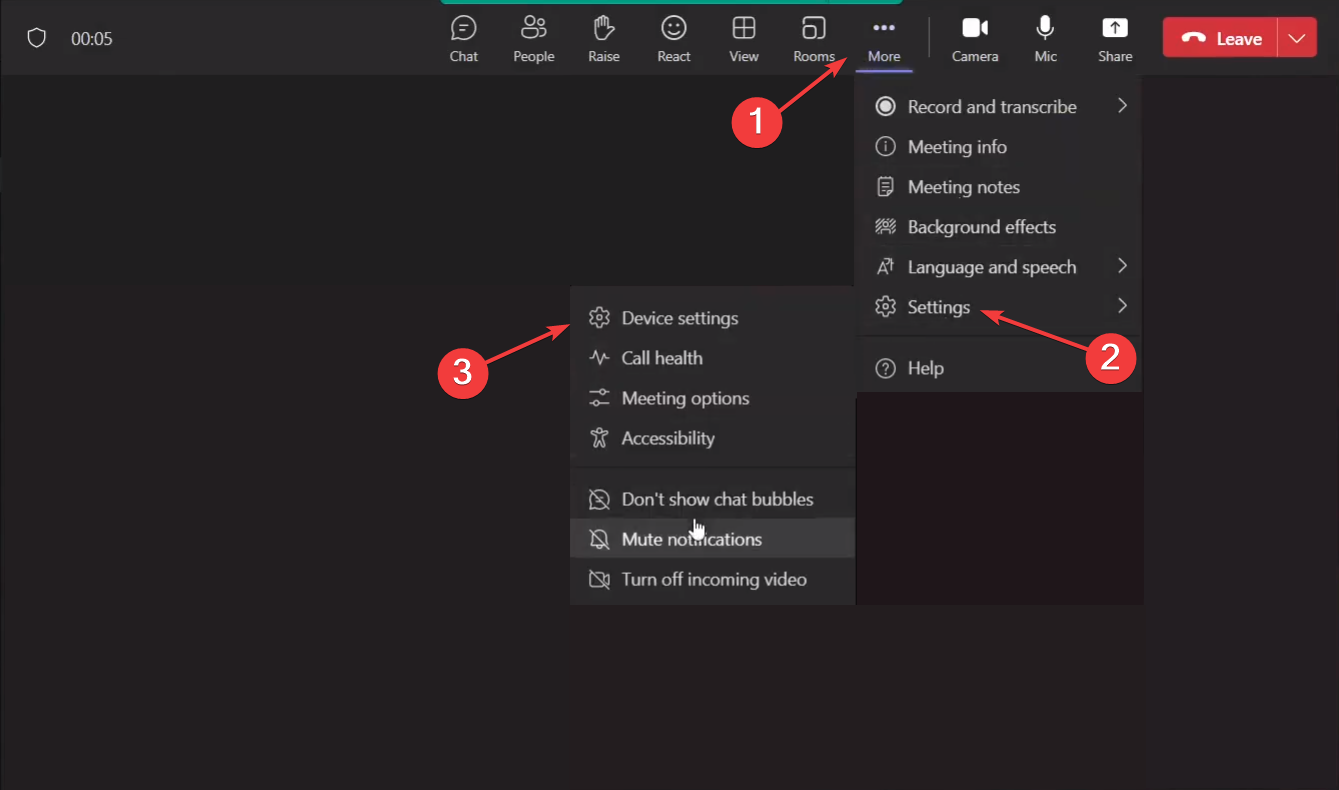Image resolution: width=1339 pixels, height=790 pixels.
Task: Open the Settings menu entry
Action: click(x=998, y=307)
